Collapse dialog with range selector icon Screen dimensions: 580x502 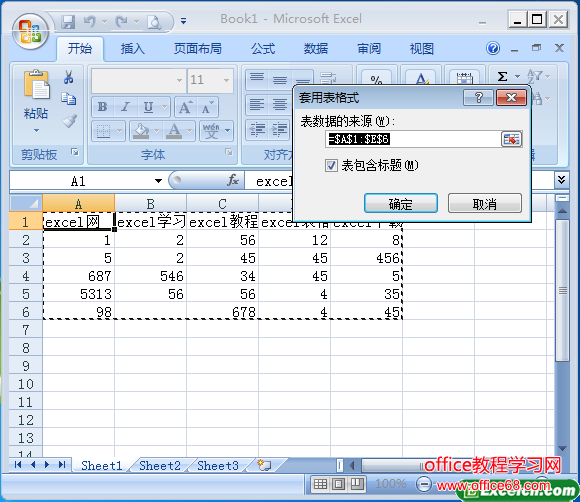pyautogui.click(x=512, y=139)
